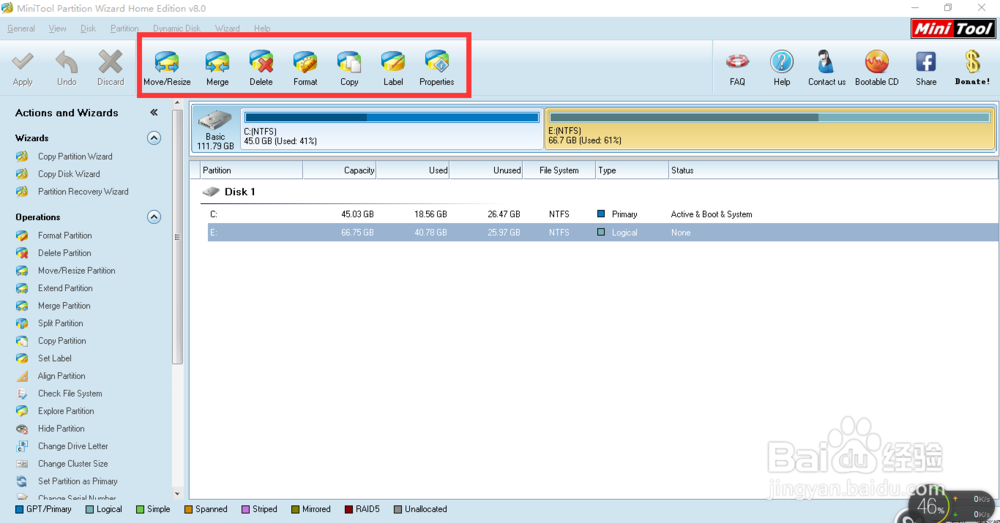Click the Copy toolbar icon
This screenshot has width=1000, height=523.
click(x=349, y=62)
